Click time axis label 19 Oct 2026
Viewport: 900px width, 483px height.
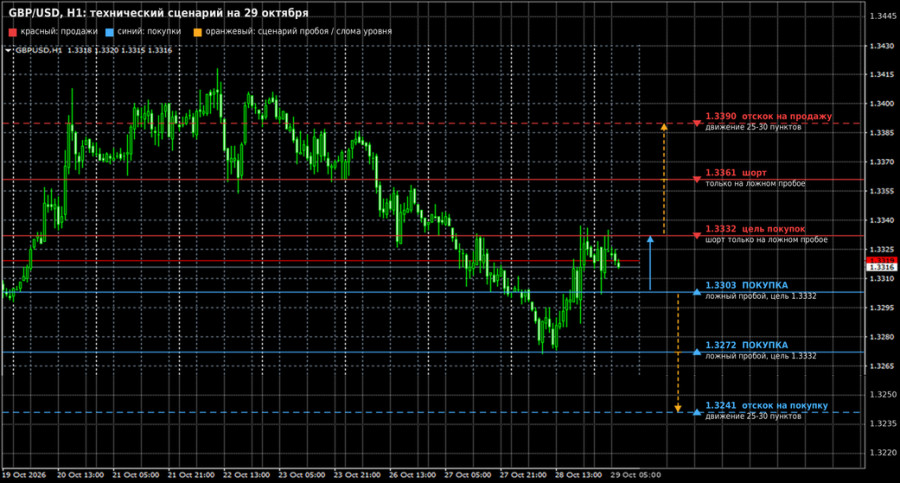(24, 475)
